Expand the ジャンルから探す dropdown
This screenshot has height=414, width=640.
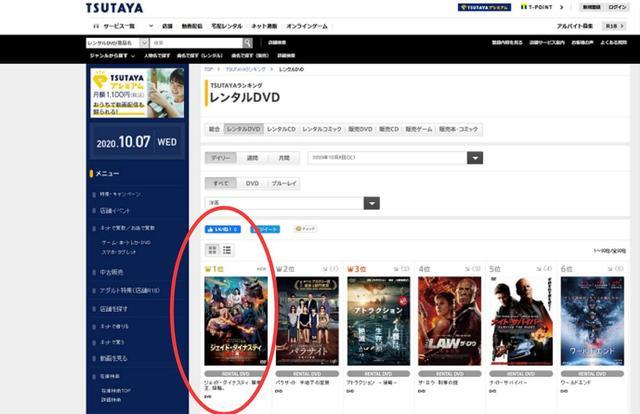tap(112, 56)
